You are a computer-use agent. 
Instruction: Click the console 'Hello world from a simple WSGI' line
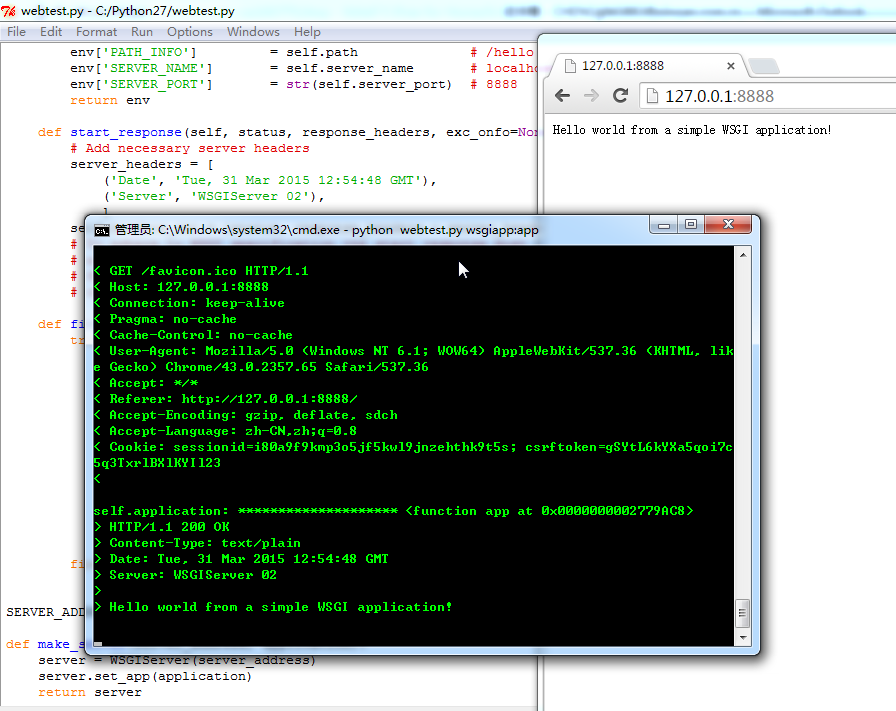pyautogui.click(x=273, y=607)
